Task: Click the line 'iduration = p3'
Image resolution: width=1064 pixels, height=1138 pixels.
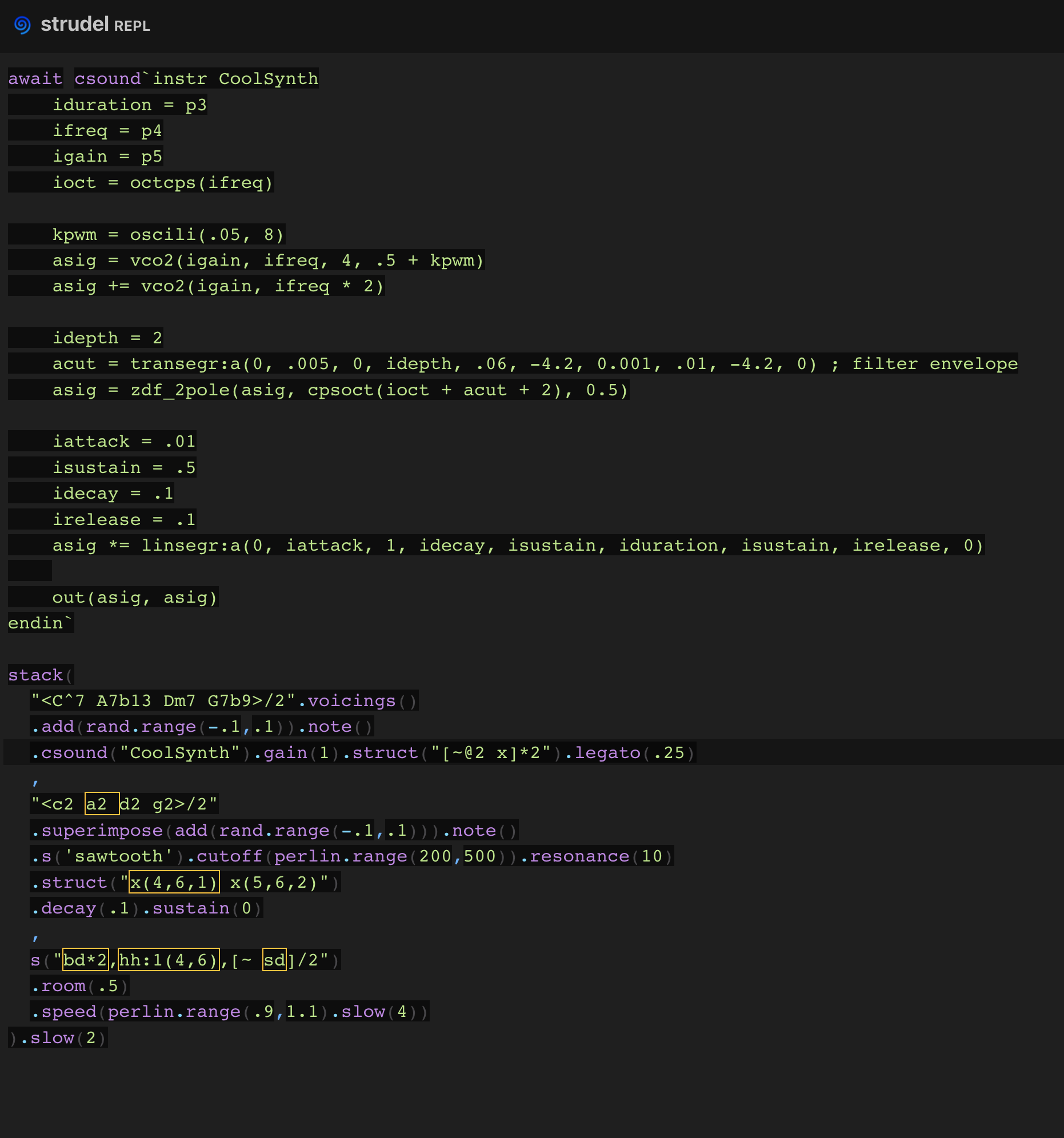Action: point(129,105)
